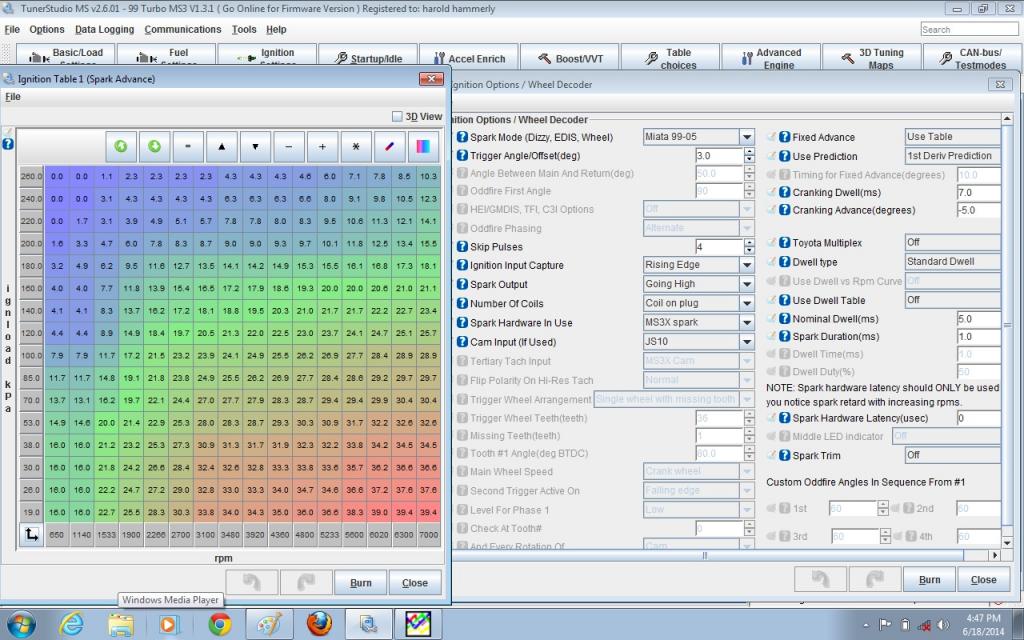The image size is (1024, 640).
Task: Click the axis arrow icon at the table's bottom-left corner
Action: (x=30, y=536)
